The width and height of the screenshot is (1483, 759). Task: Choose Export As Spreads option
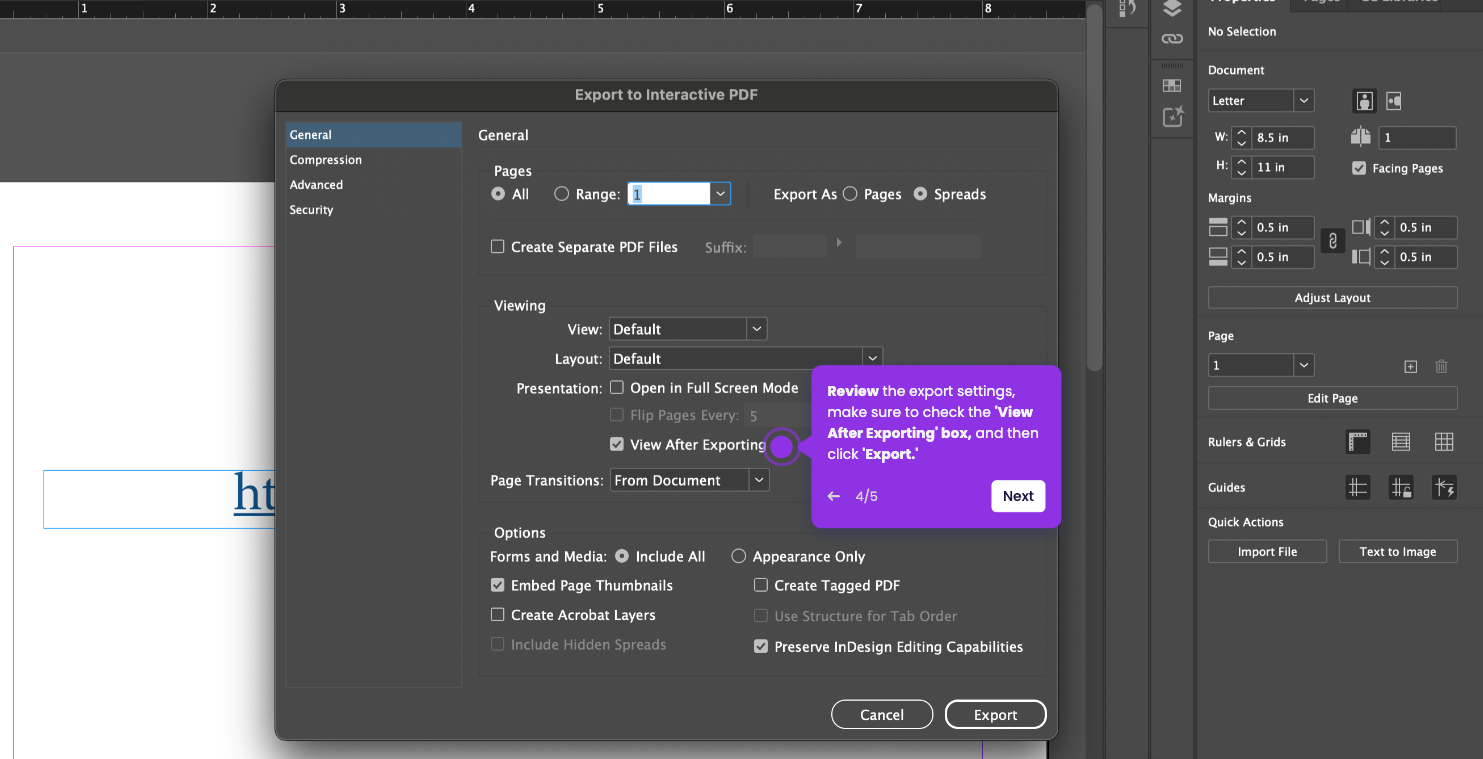click(x=920, y=194)
